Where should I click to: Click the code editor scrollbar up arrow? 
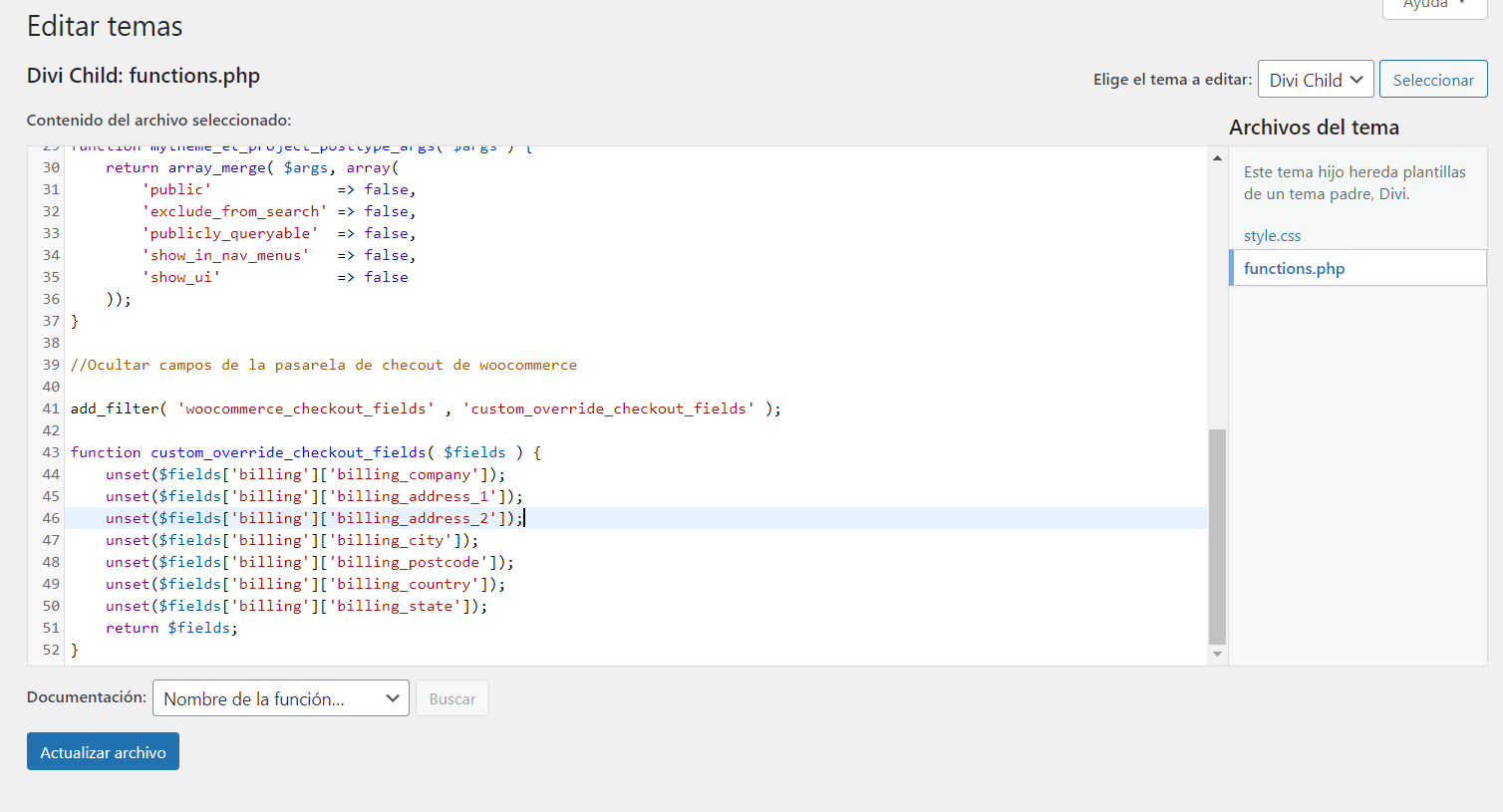click(1217, 157)
